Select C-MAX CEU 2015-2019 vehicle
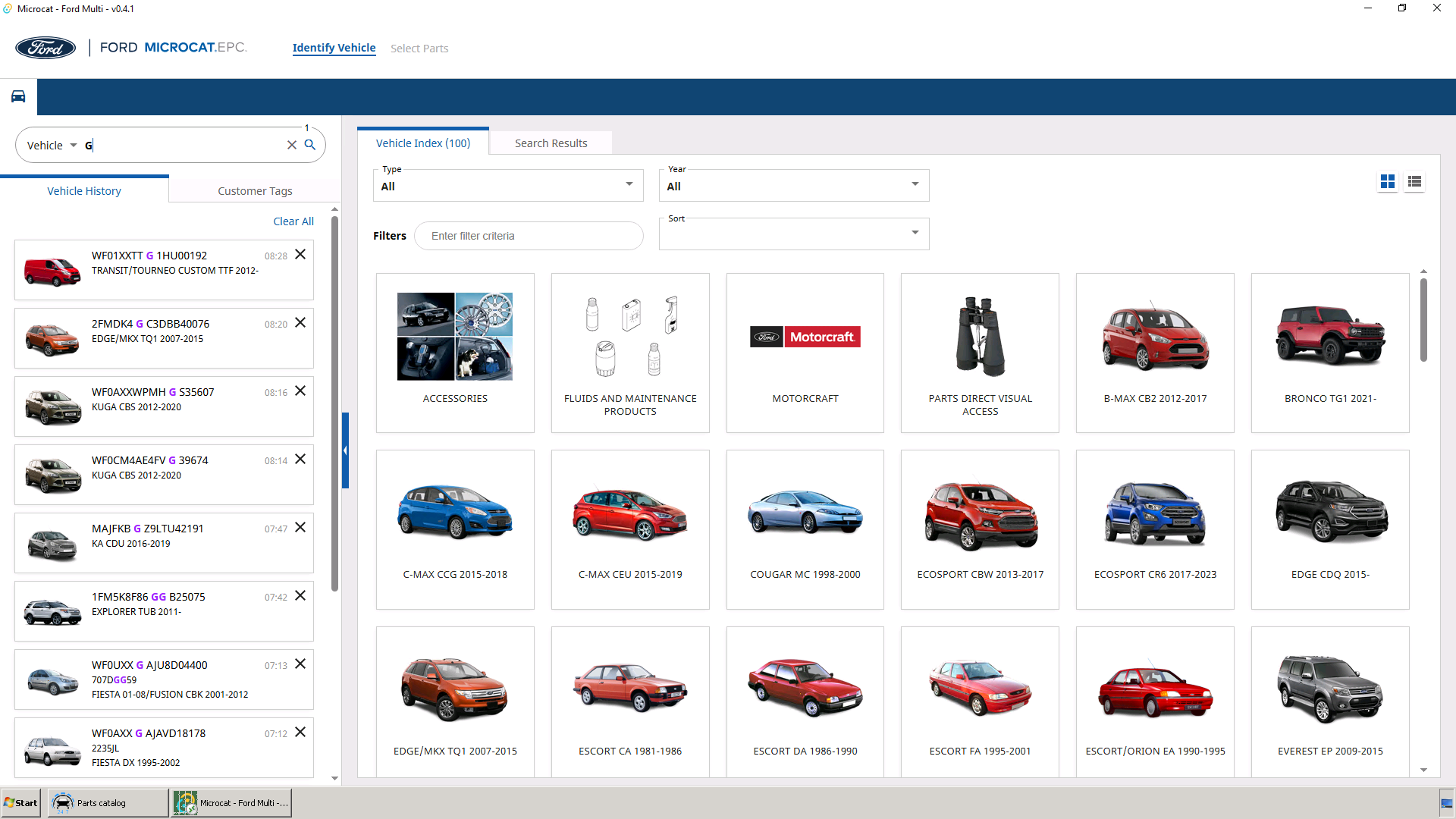 coord(630,529)
